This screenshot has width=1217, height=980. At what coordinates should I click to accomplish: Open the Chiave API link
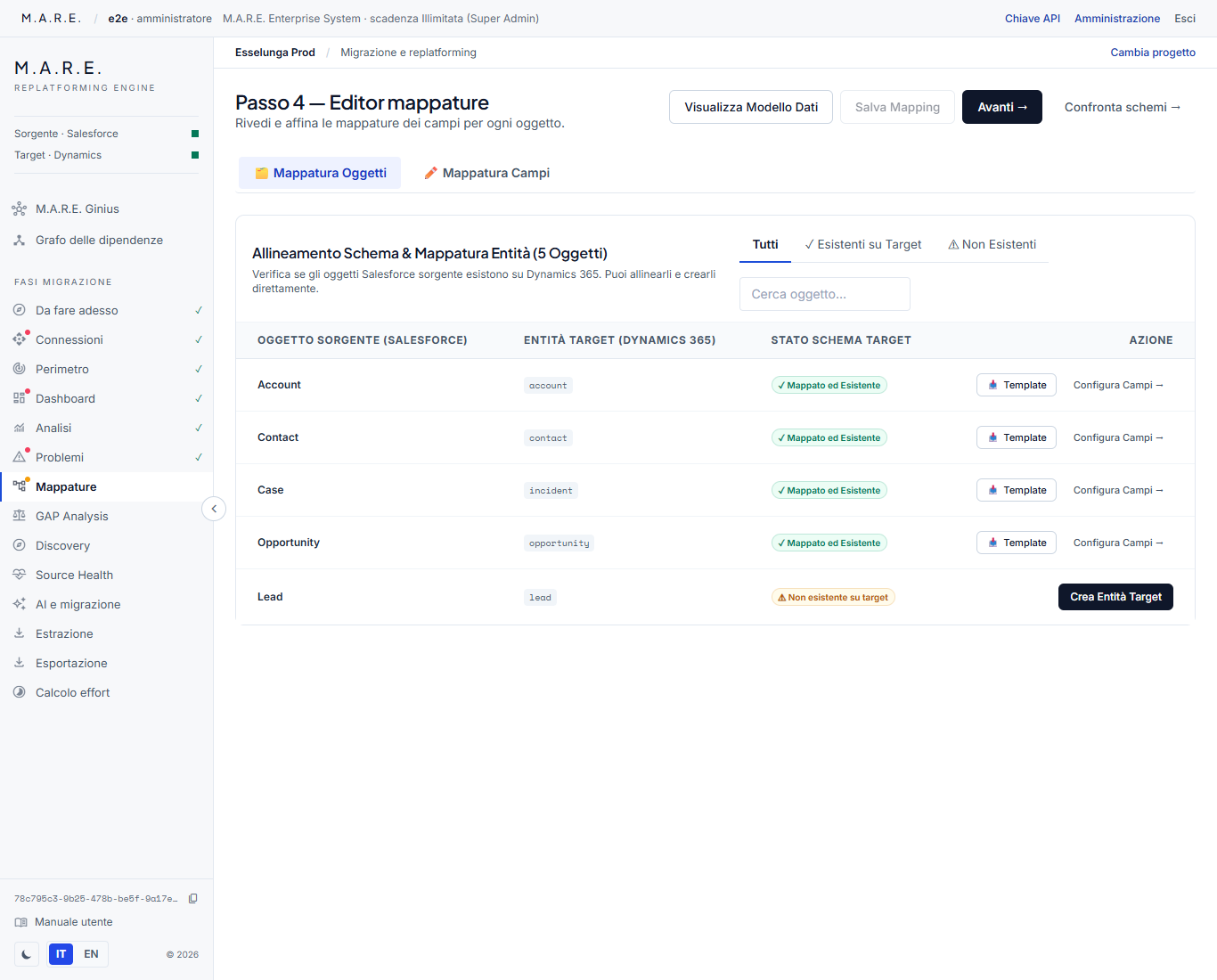click(1033, 19)
